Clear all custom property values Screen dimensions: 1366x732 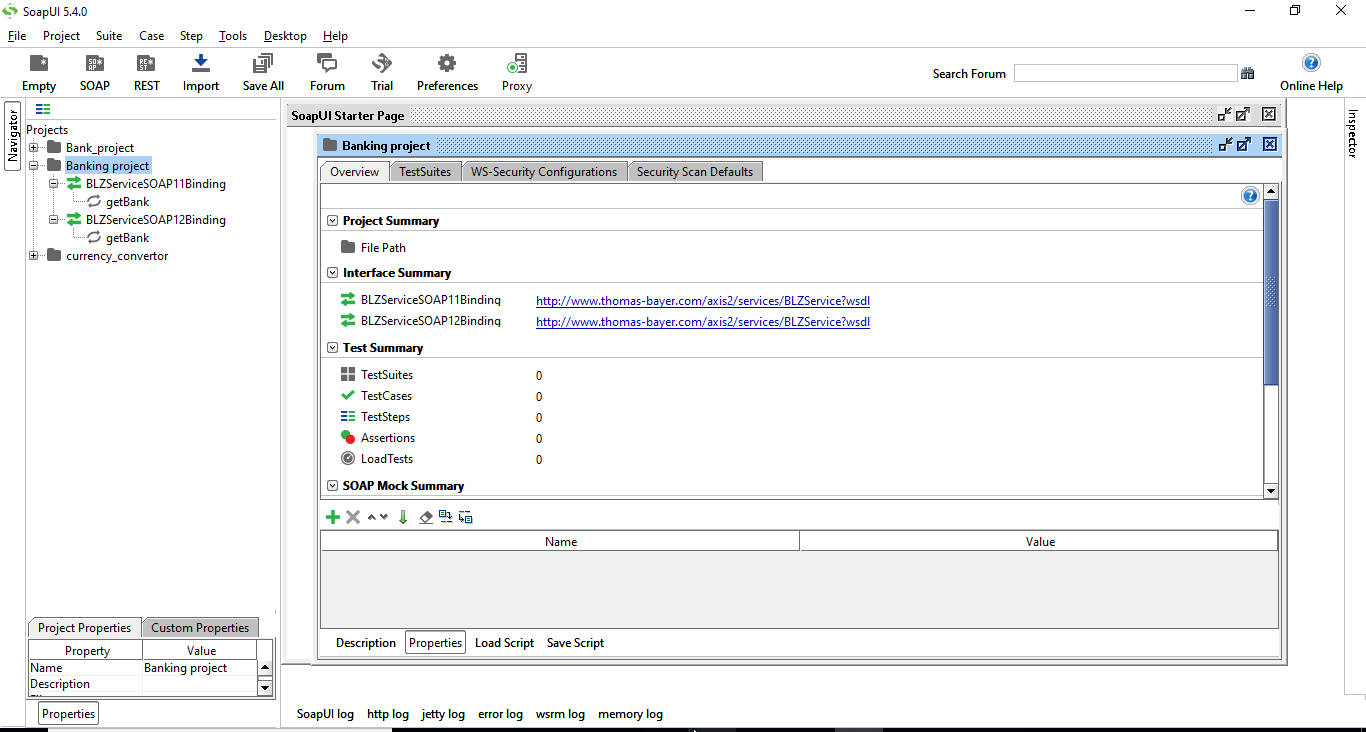pos(425,517)
